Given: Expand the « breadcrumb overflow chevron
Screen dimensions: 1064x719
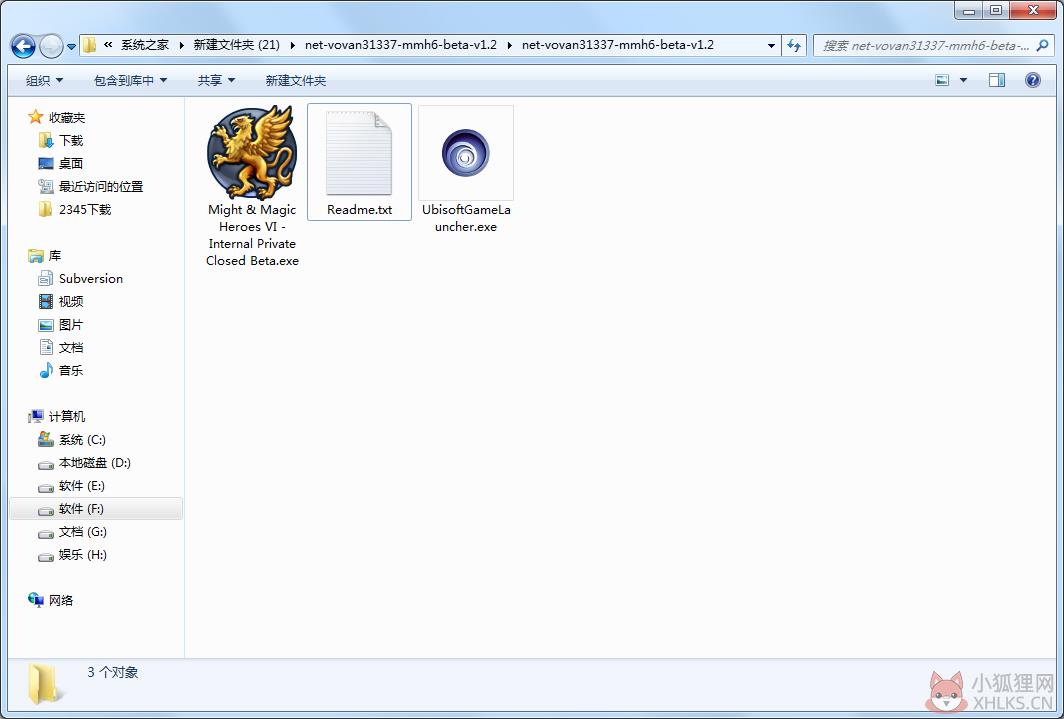Looking at the screenshot, I should 108,45.
